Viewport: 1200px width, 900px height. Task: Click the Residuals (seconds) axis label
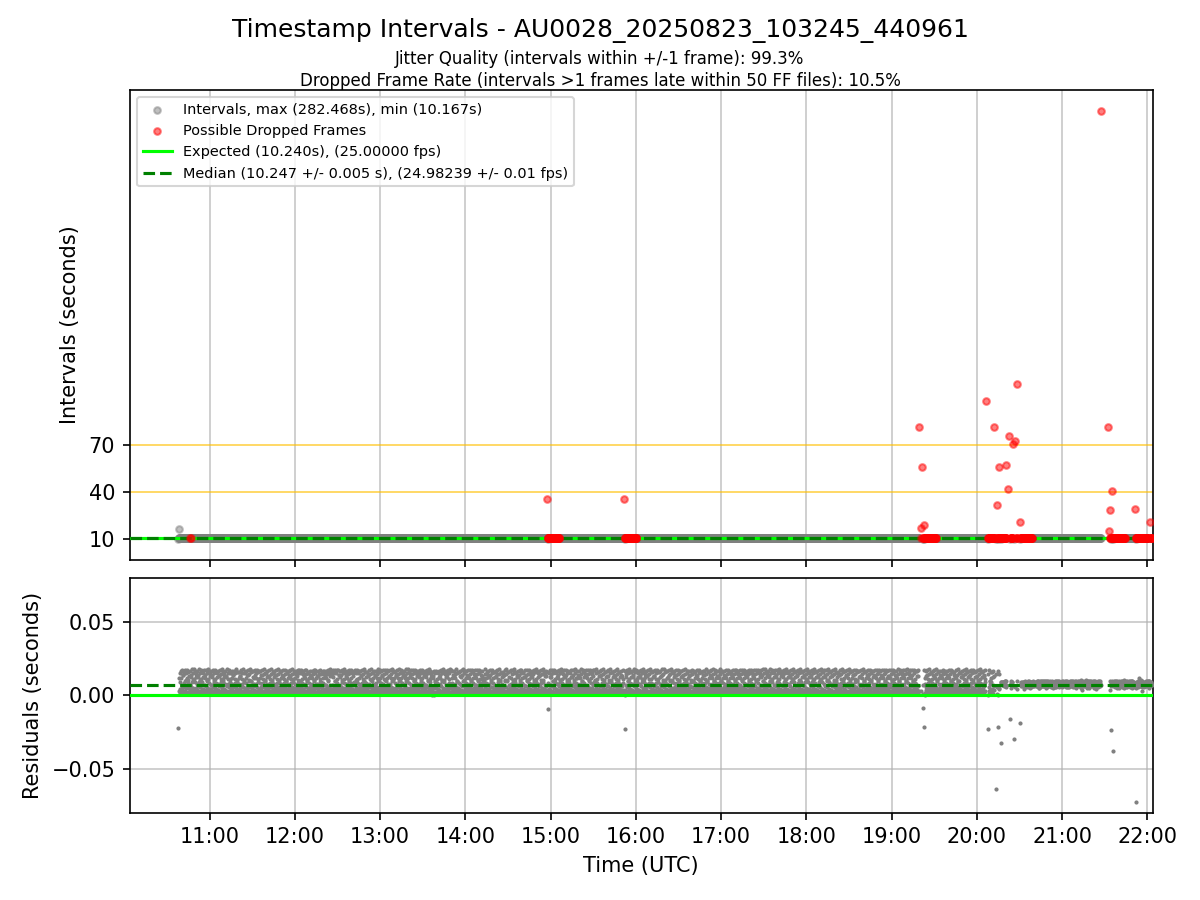[32, 696]
